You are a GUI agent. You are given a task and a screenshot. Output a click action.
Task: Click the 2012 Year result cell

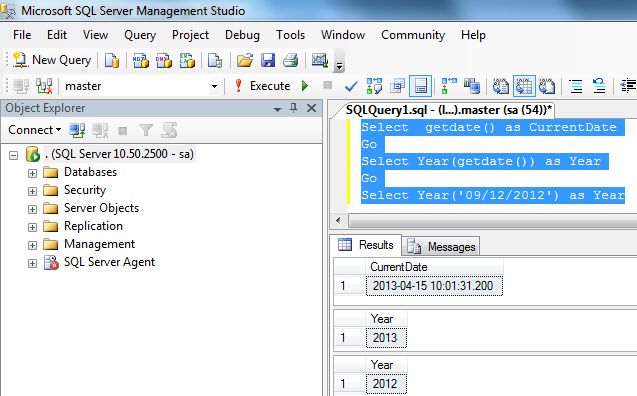pos(386,384)
